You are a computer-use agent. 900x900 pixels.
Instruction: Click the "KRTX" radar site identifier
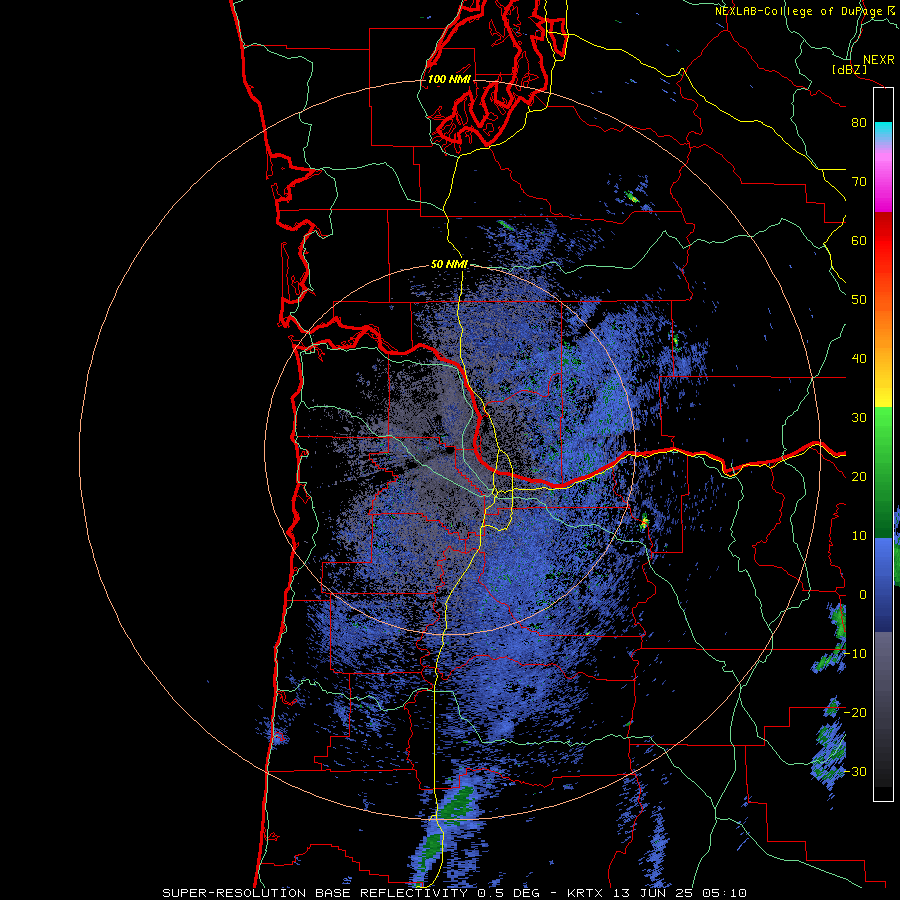pos(585,893)
